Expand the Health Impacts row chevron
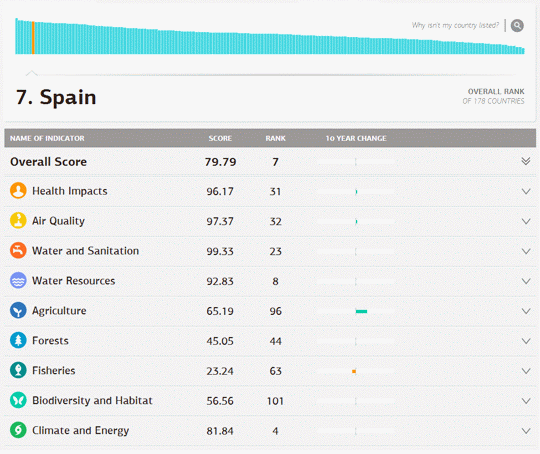The width and height of the screenshot is (540, 454). coord(526,192)
